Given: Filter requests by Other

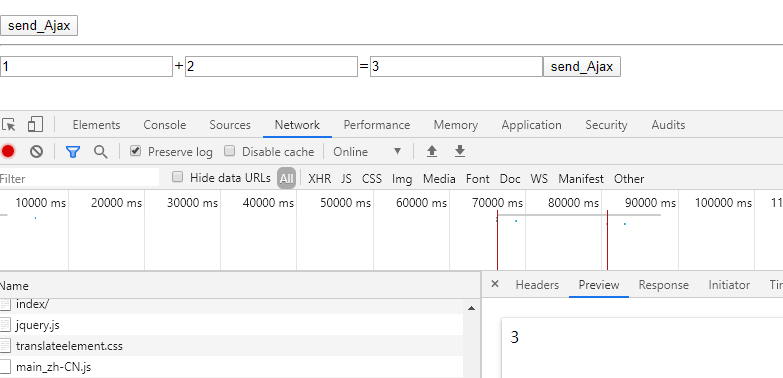Looking at the screenshot, I should (629, 179).
